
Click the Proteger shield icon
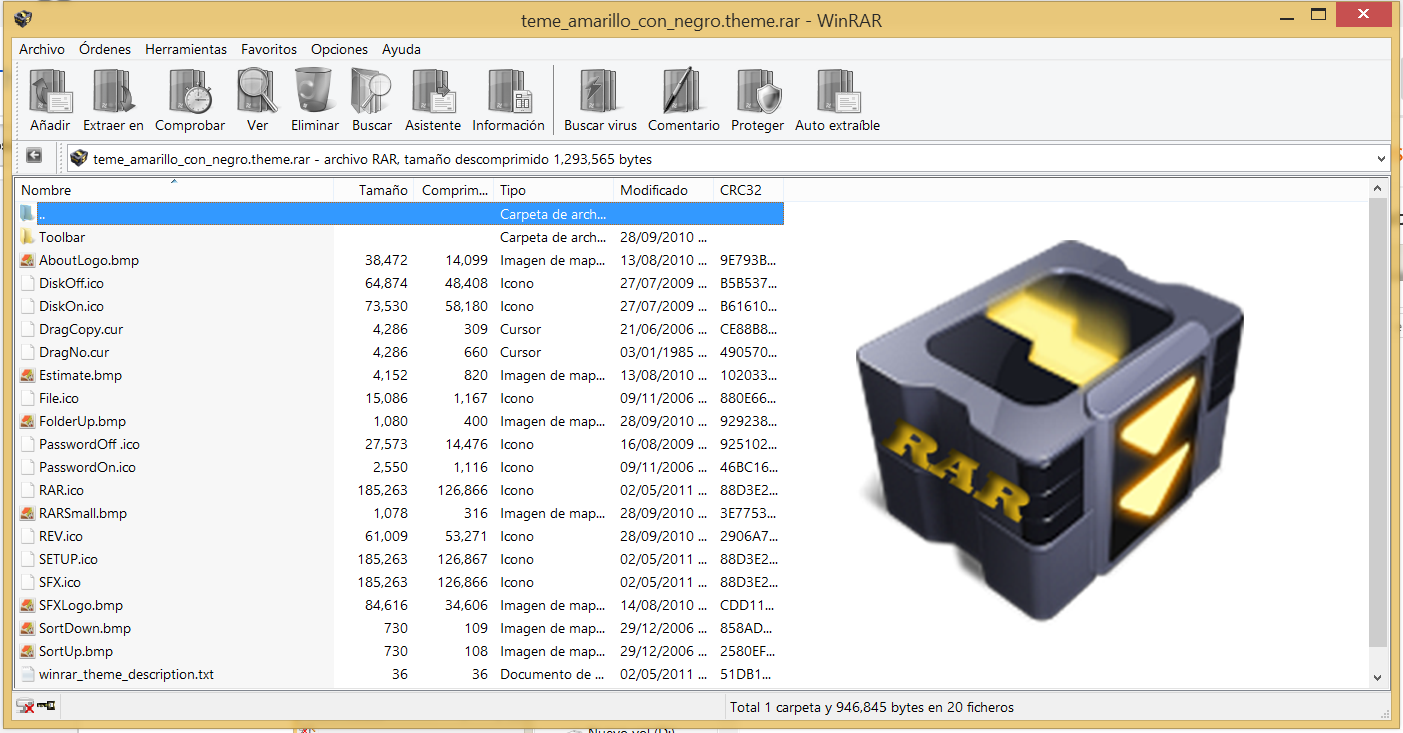coord(758,92)
